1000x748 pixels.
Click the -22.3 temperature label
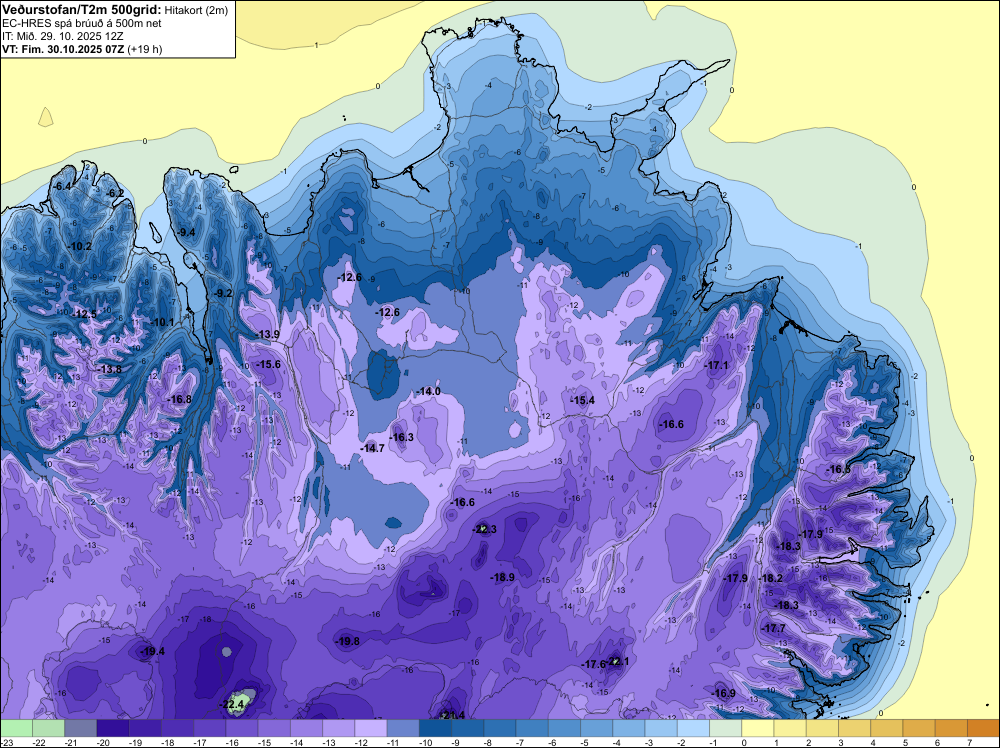484,529
